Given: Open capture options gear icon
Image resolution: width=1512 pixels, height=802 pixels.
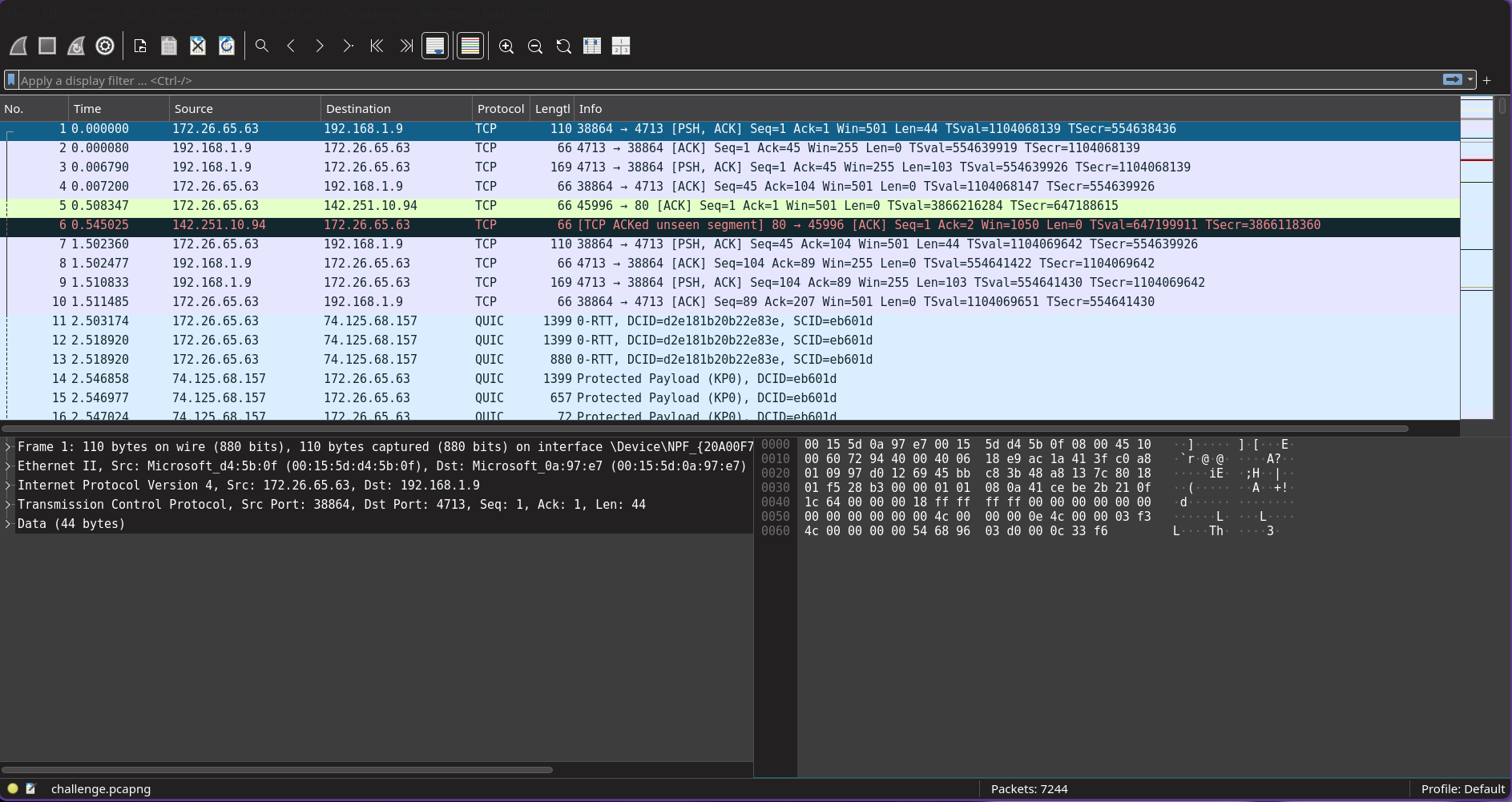Looking at the screenshot, I should [x=105, y=46].
